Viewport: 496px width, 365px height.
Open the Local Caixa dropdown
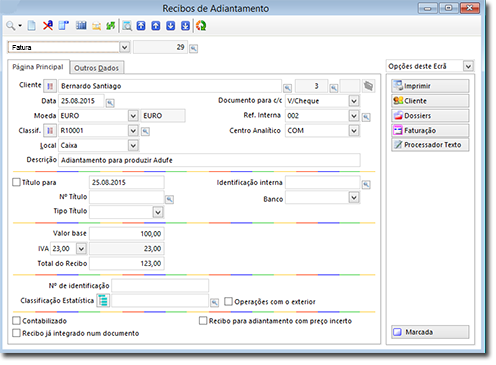(x=133, y=145)
